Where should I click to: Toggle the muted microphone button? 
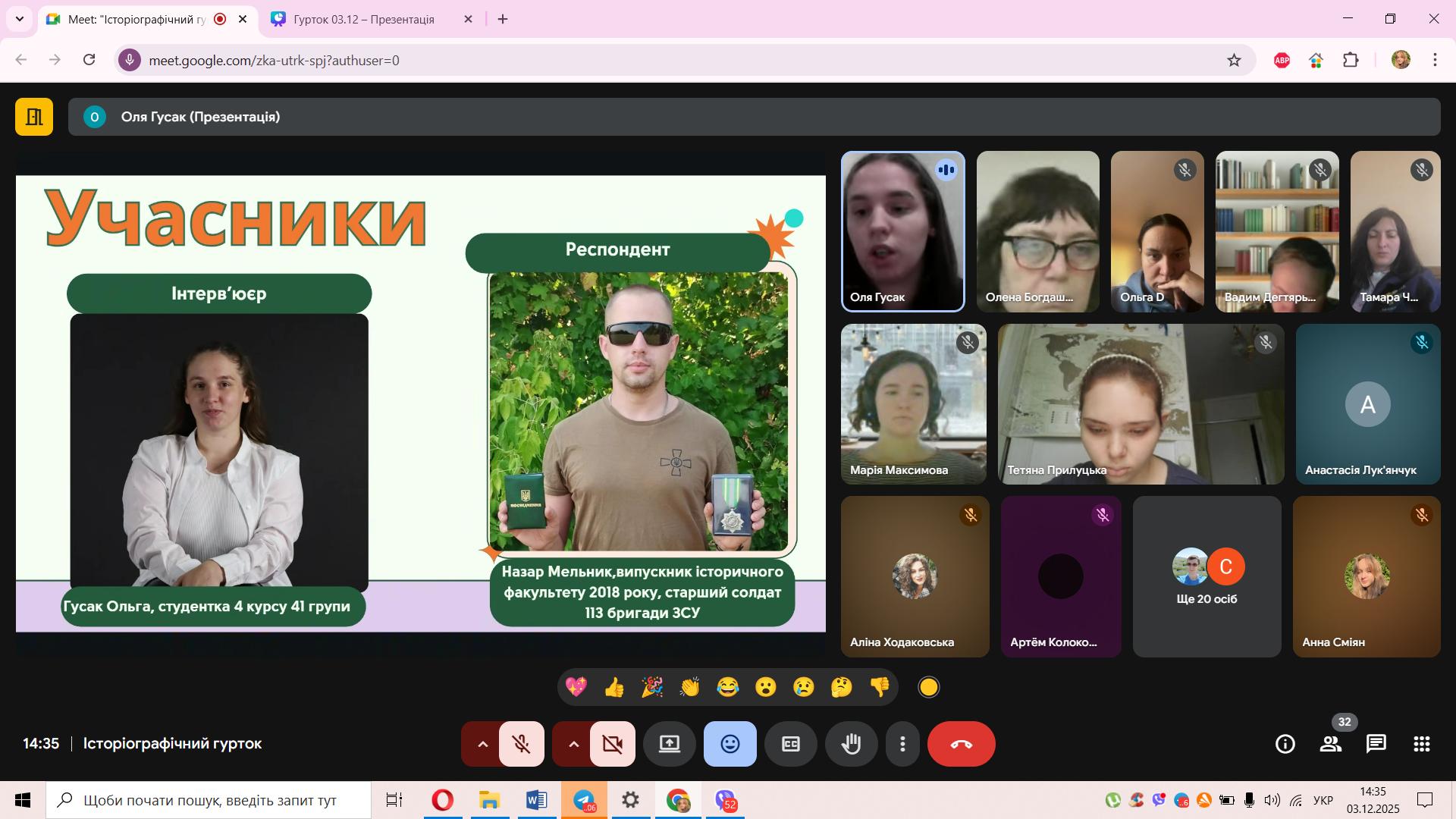[521, 744]
